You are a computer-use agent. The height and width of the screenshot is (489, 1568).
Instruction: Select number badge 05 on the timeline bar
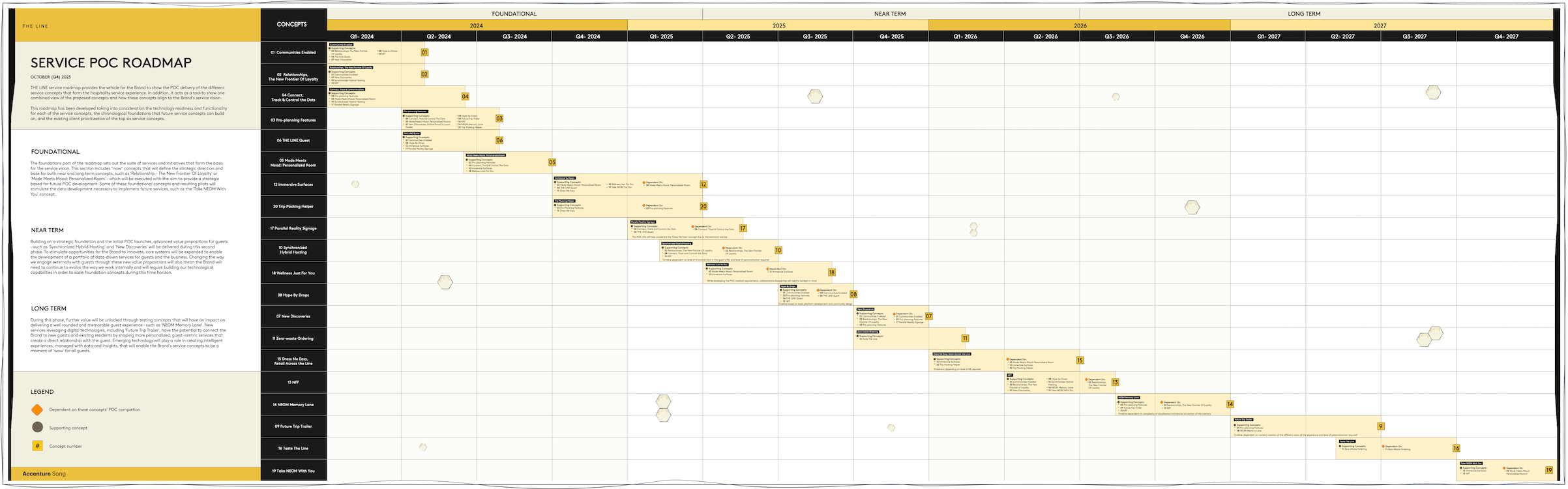(552, 162)
